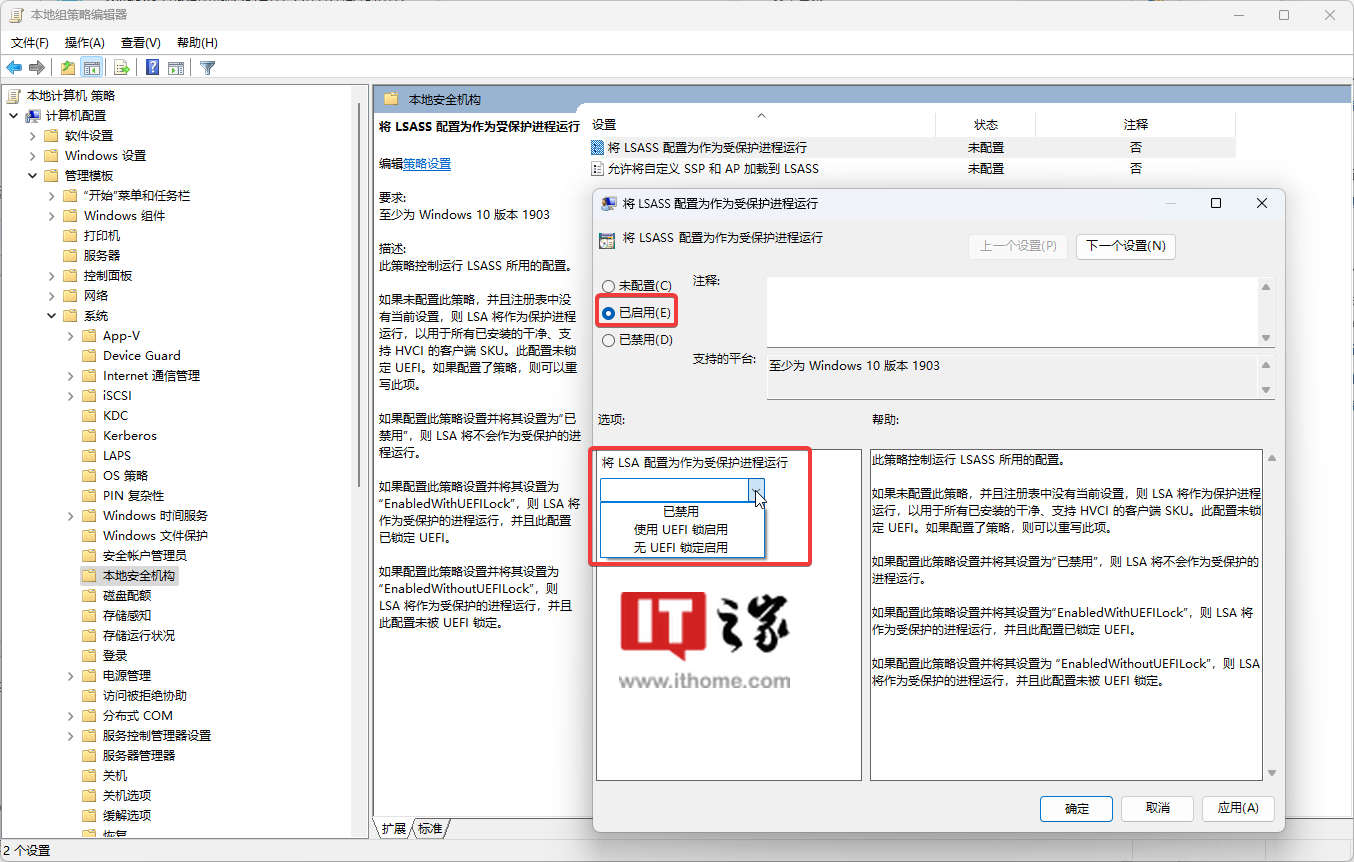Select Device Guard in the tree
The width and height of the screenshot is (1354, 862).
click(142, 356)
